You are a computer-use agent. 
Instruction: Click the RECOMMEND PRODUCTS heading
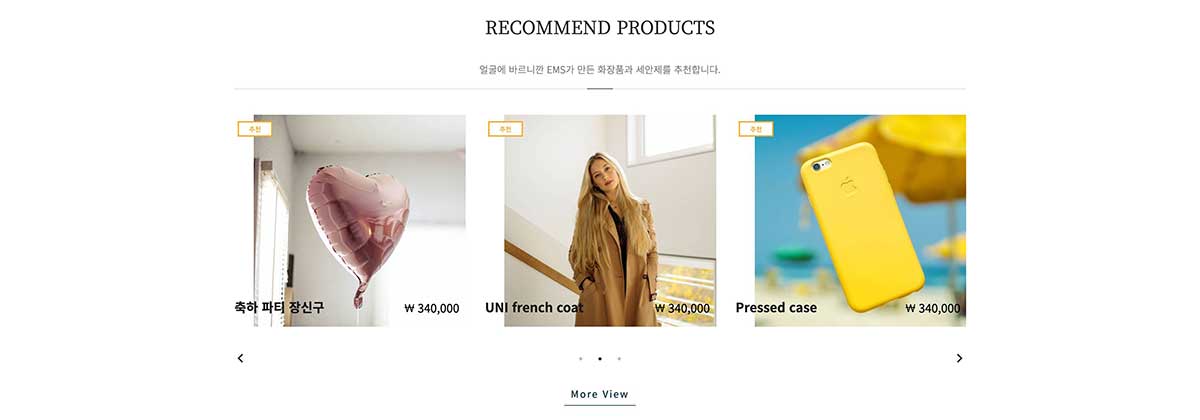point(600,28)
